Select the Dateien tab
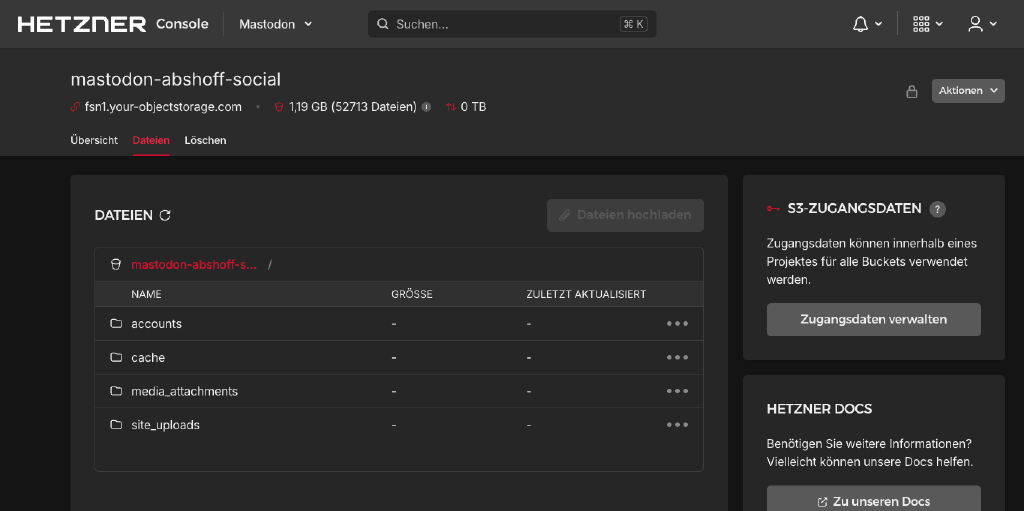 point(151,140)
